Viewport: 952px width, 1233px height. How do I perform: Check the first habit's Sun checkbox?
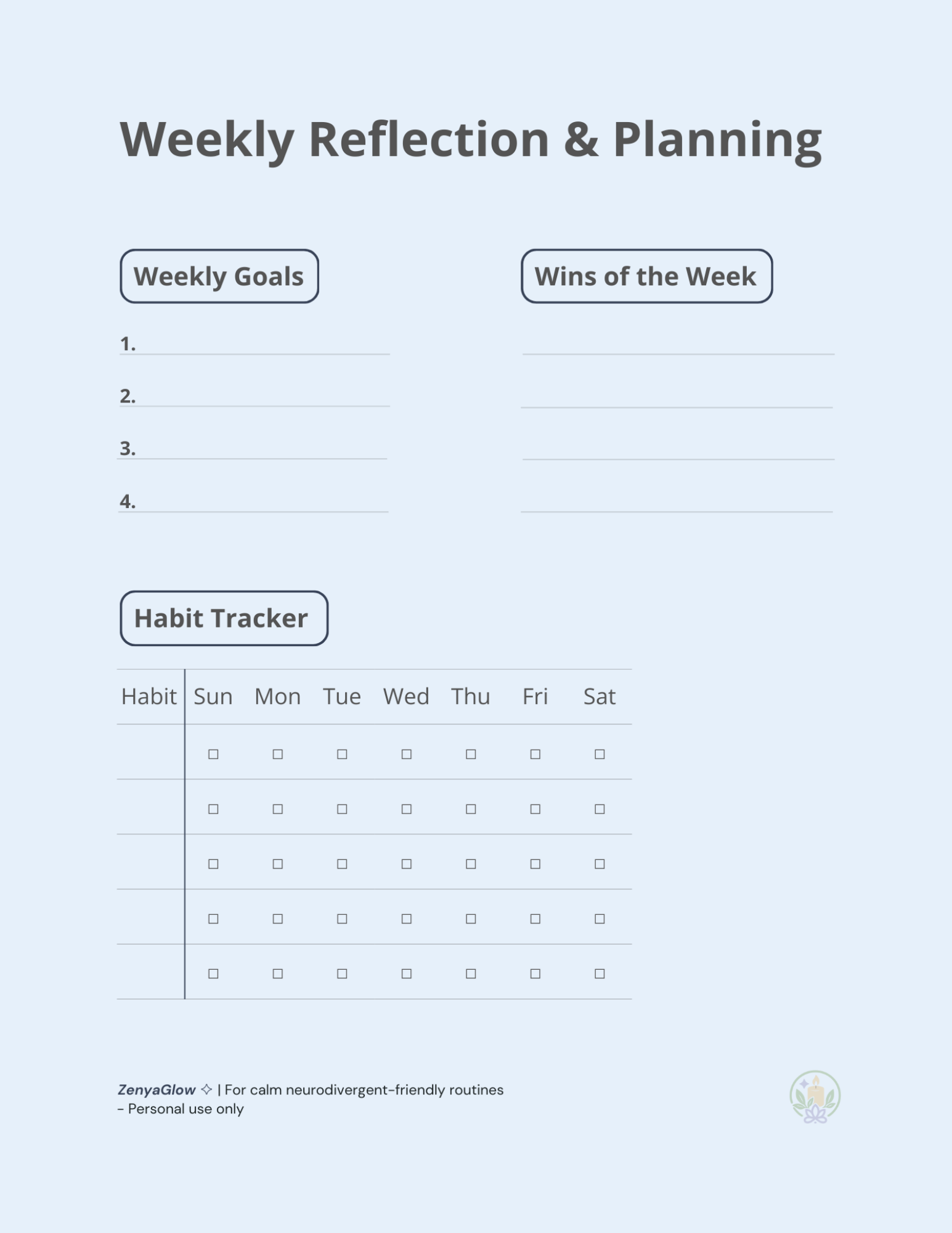coord(213,754)
